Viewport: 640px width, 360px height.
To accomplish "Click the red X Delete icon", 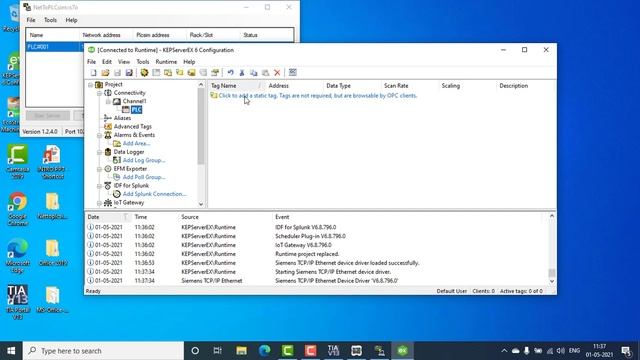I will [277, 73].
